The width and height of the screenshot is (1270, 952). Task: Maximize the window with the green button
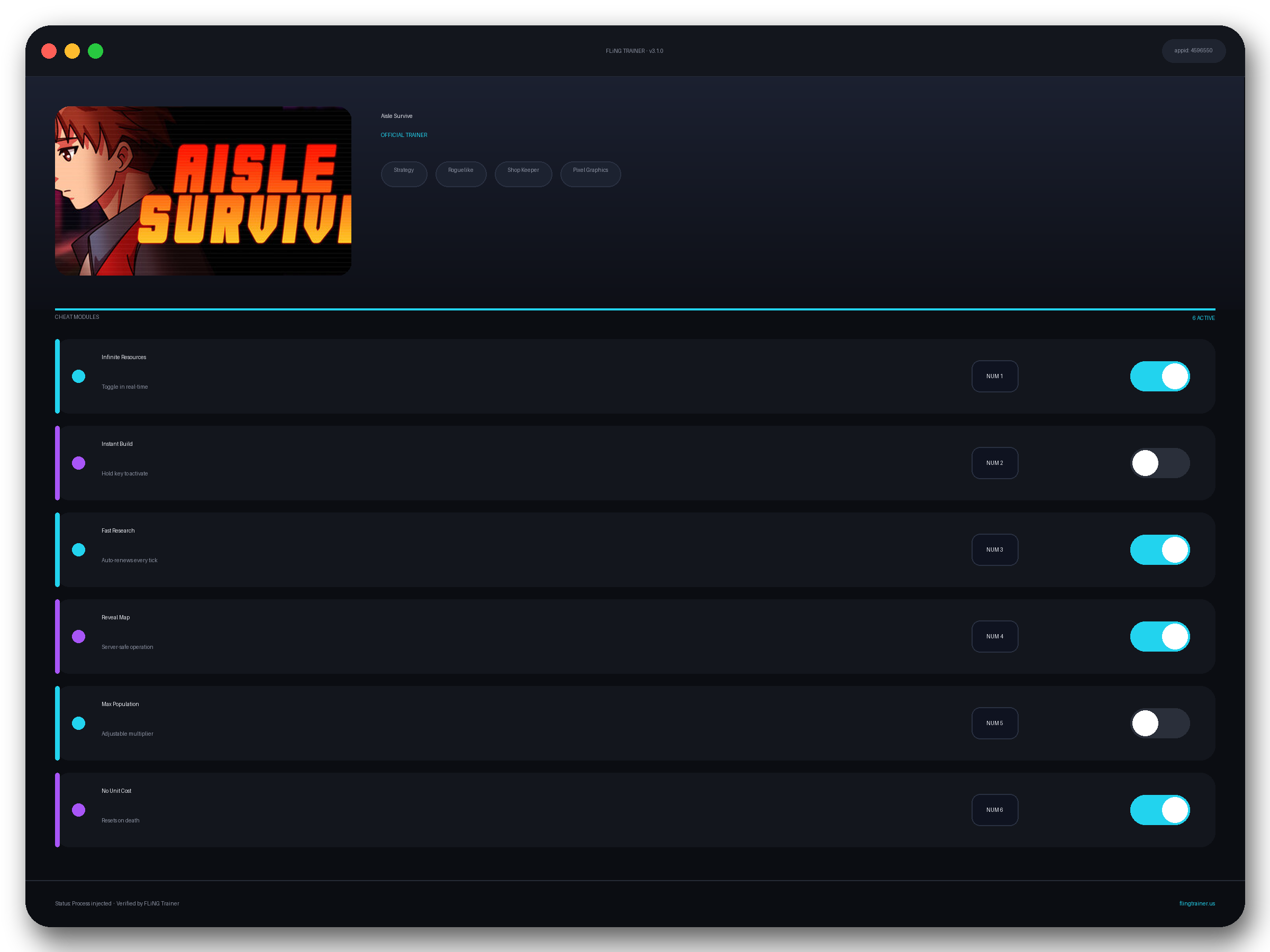(x=95, y=51)
